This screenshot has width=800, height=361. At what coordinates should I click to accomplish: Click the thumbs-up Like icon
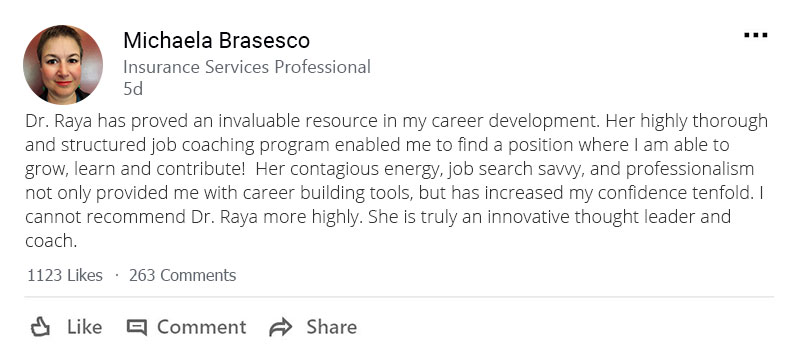[x=40, y=327]
